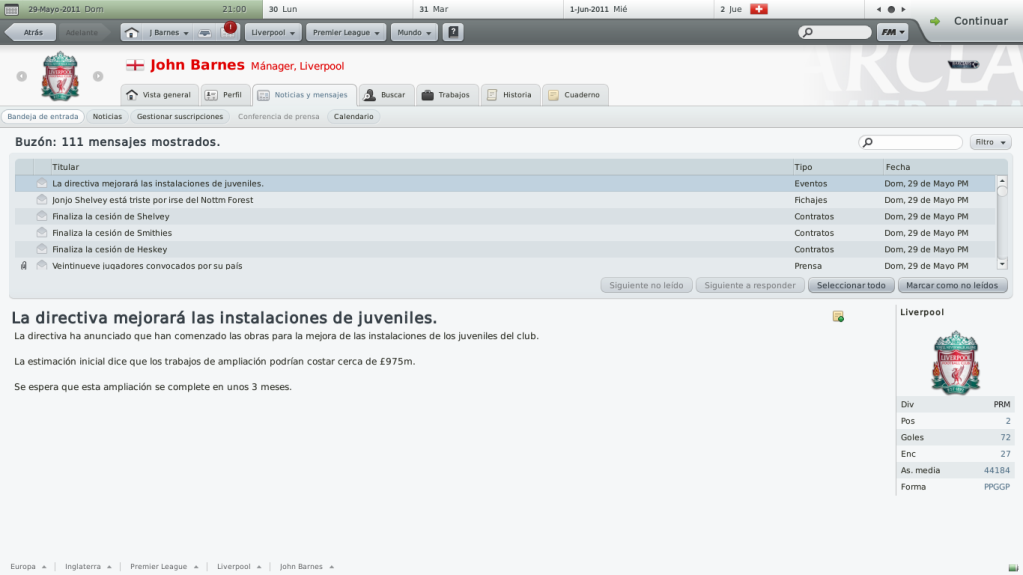Viewport: 1023px width, 575px height.
Task: Open the Calendario sub-tab
Action: pos(354,116)
